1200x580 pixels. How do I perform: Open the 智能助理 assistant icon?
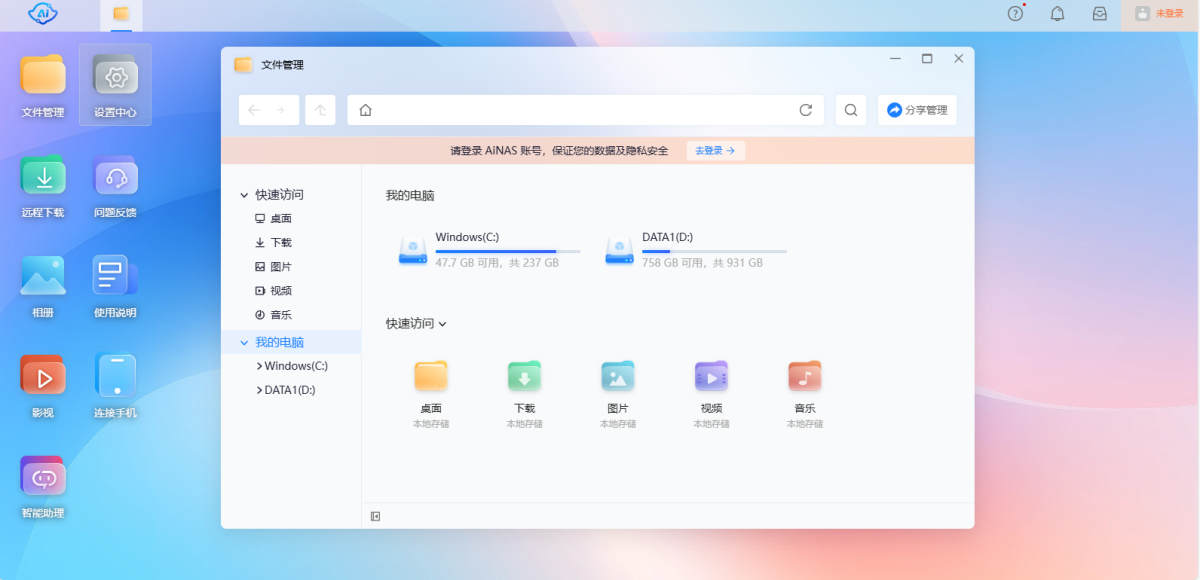click(x=43, y=479)
